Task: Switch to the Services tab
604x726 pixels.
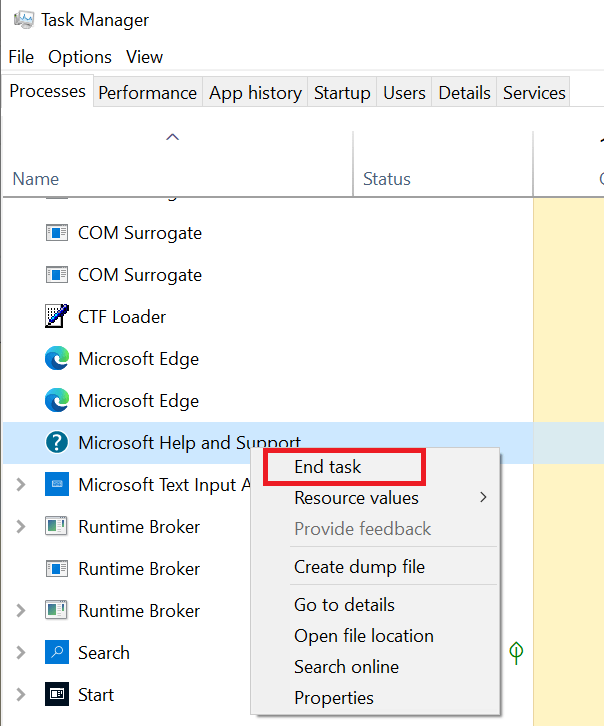Action: tap(534, 93)
